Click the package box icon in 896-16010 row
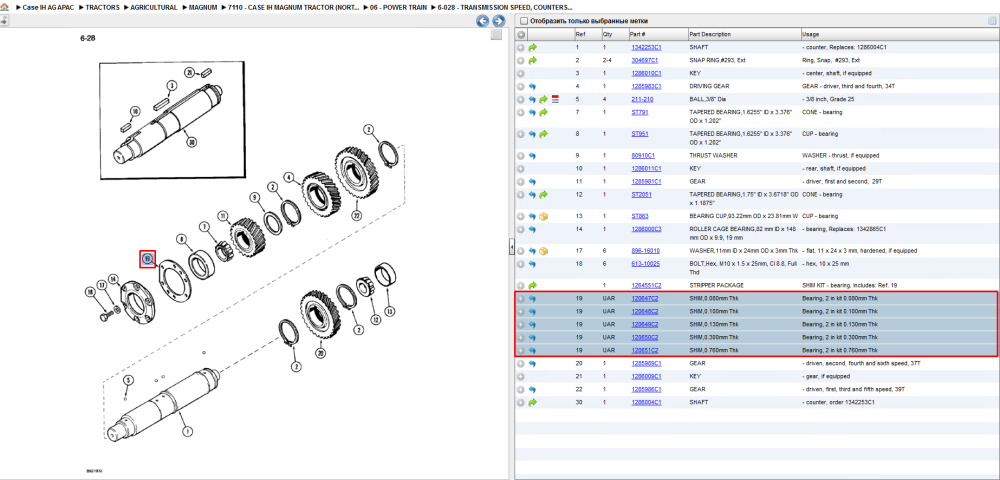The height and width of the screenshot is (480, 1000). coord(543,251)
